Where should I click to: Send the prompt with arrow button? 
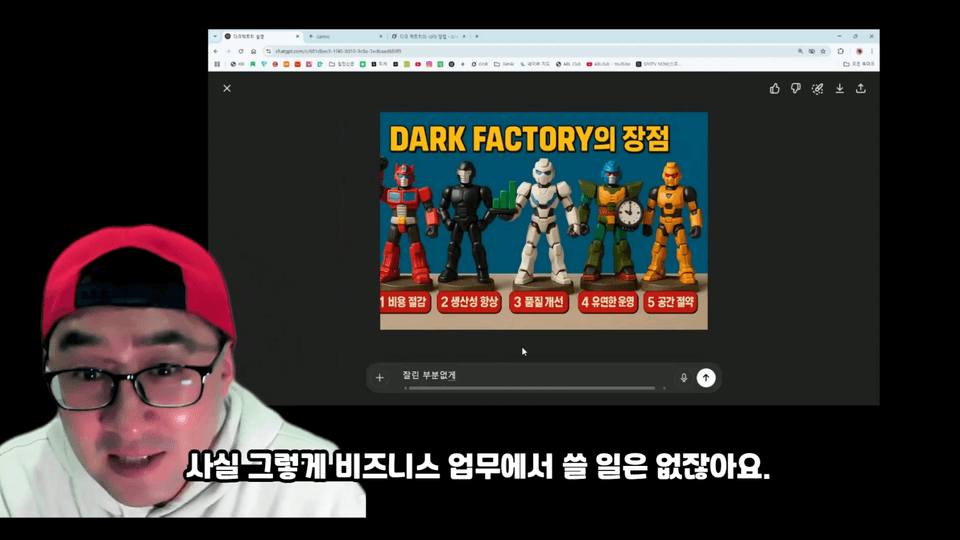click(706, 378)
